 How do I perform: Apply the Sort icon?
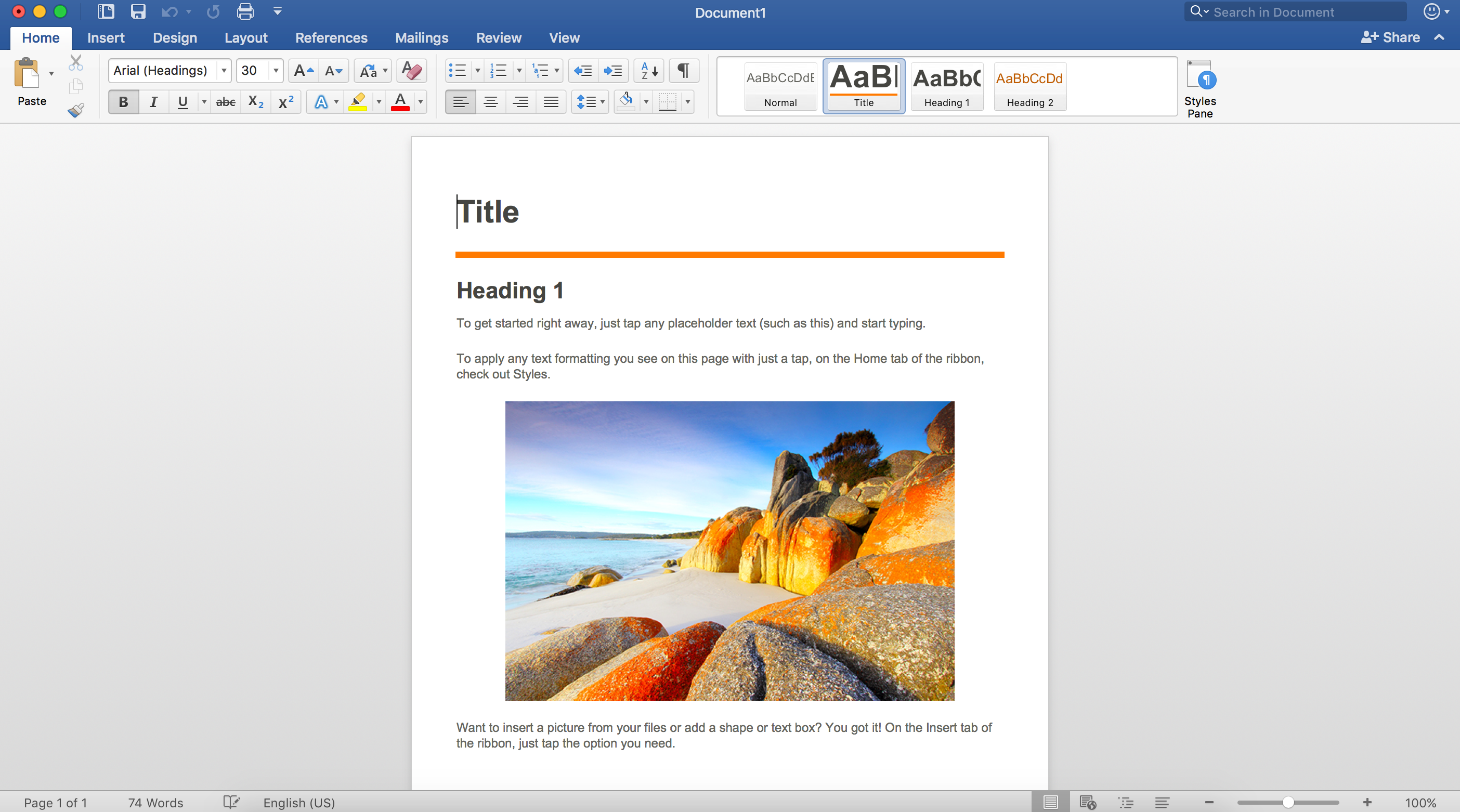pos(648,70)
